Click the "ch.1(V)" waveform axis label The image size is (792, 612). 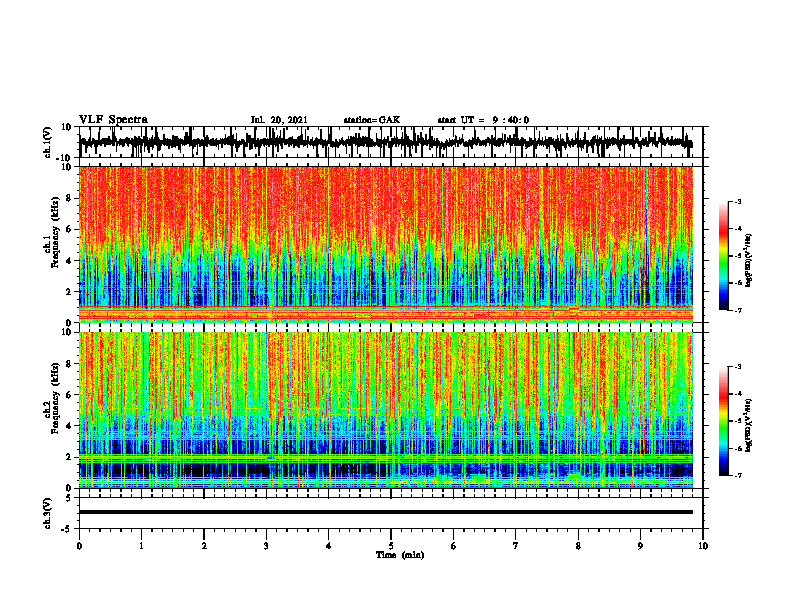(x=48, y=142)
